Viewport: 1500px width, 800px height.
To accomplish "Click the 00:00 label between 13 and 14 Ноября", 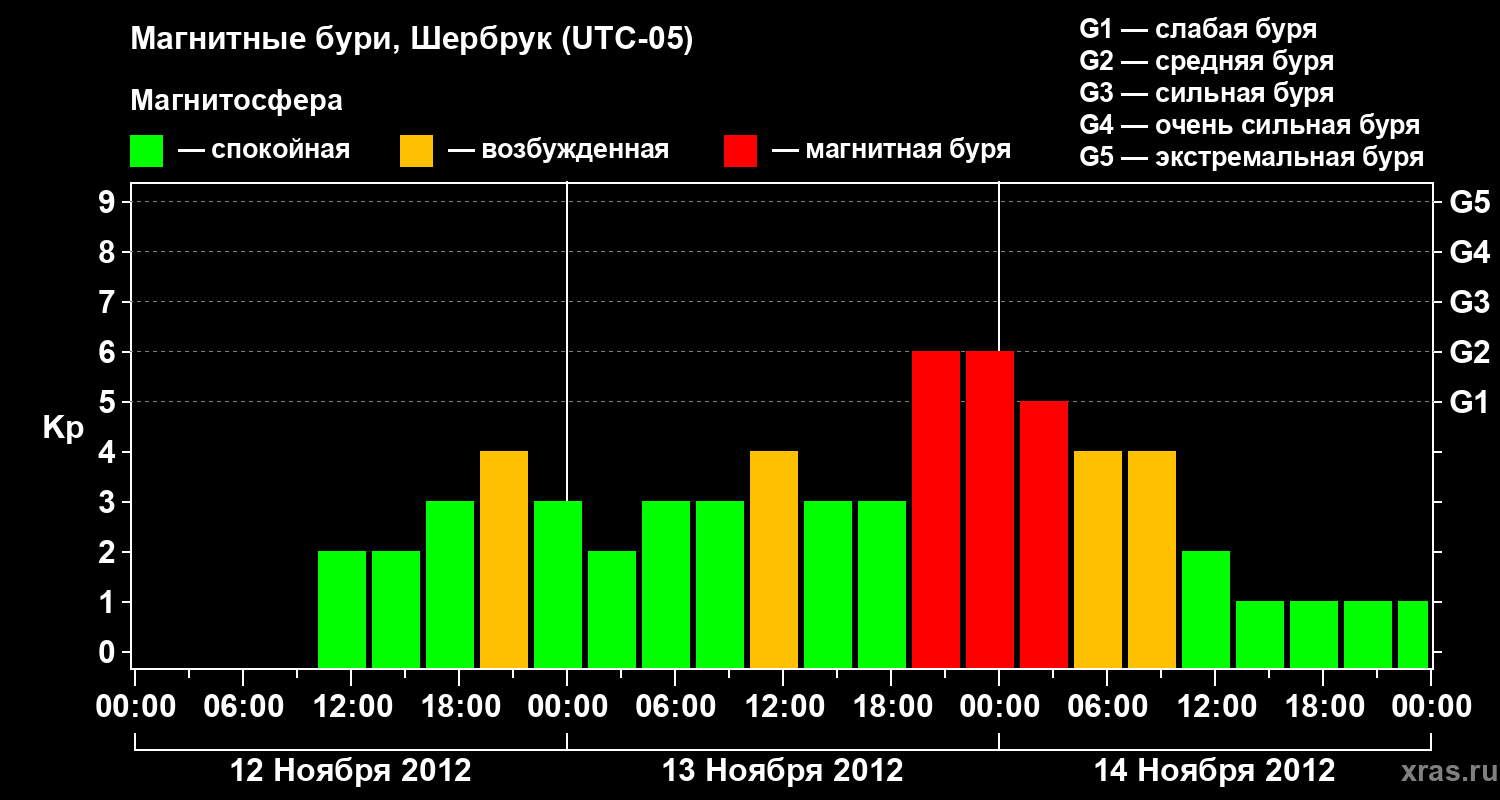I will [999, 707].
